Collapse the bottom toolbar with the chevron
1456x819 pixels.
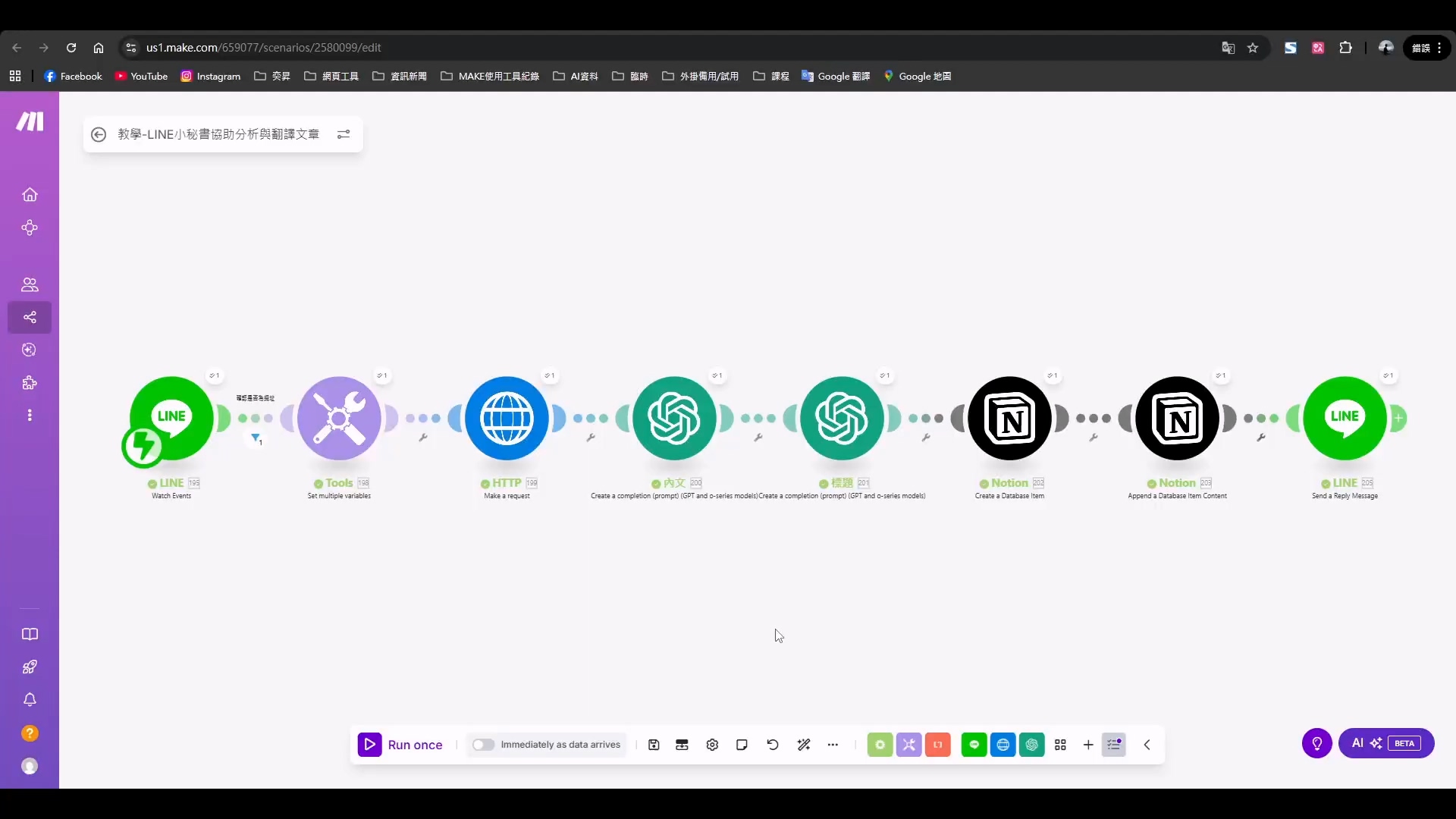point(1147,745)
